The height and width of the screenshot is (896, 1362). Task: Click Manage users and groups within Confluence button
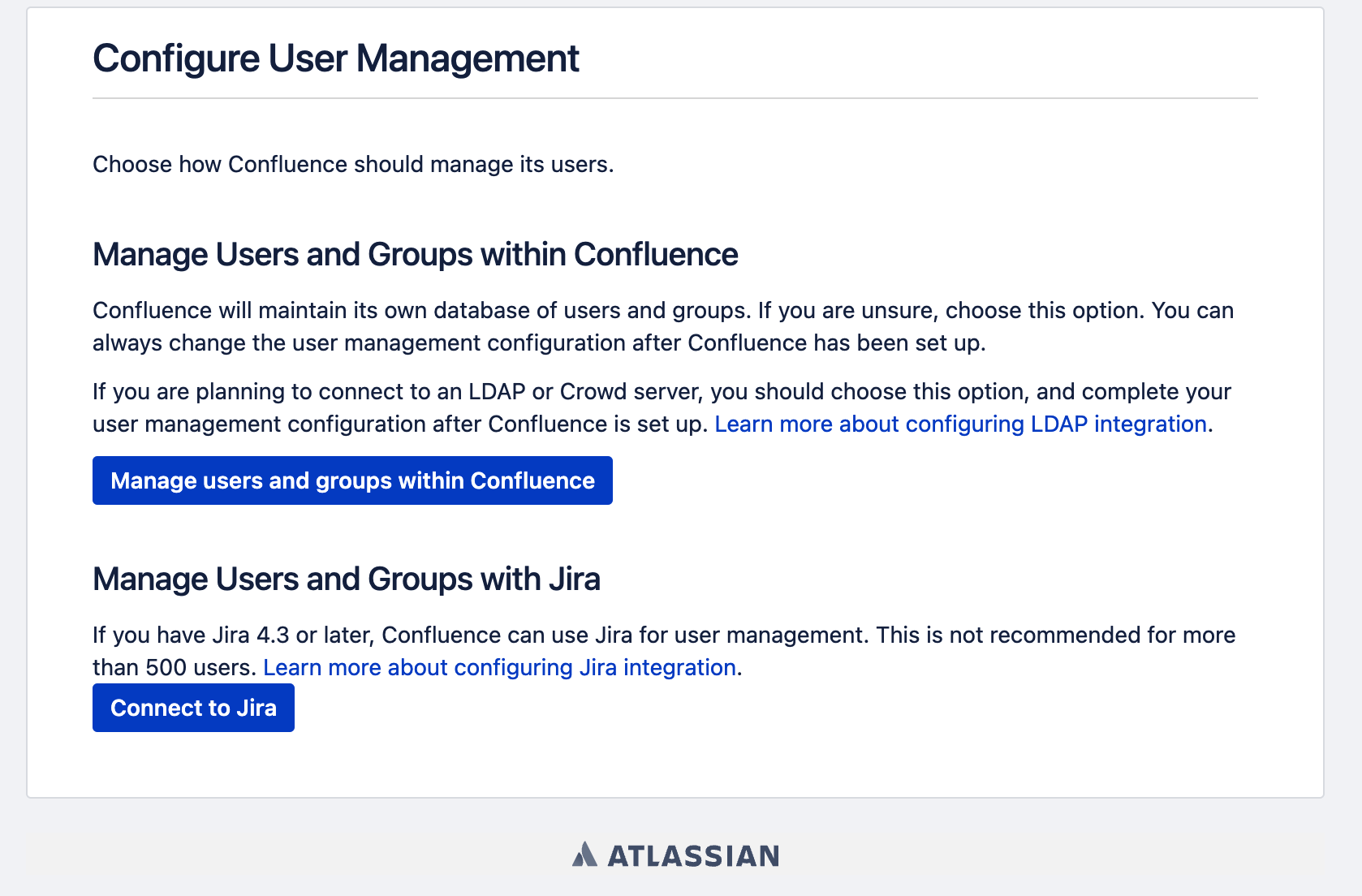click(352, 480)
